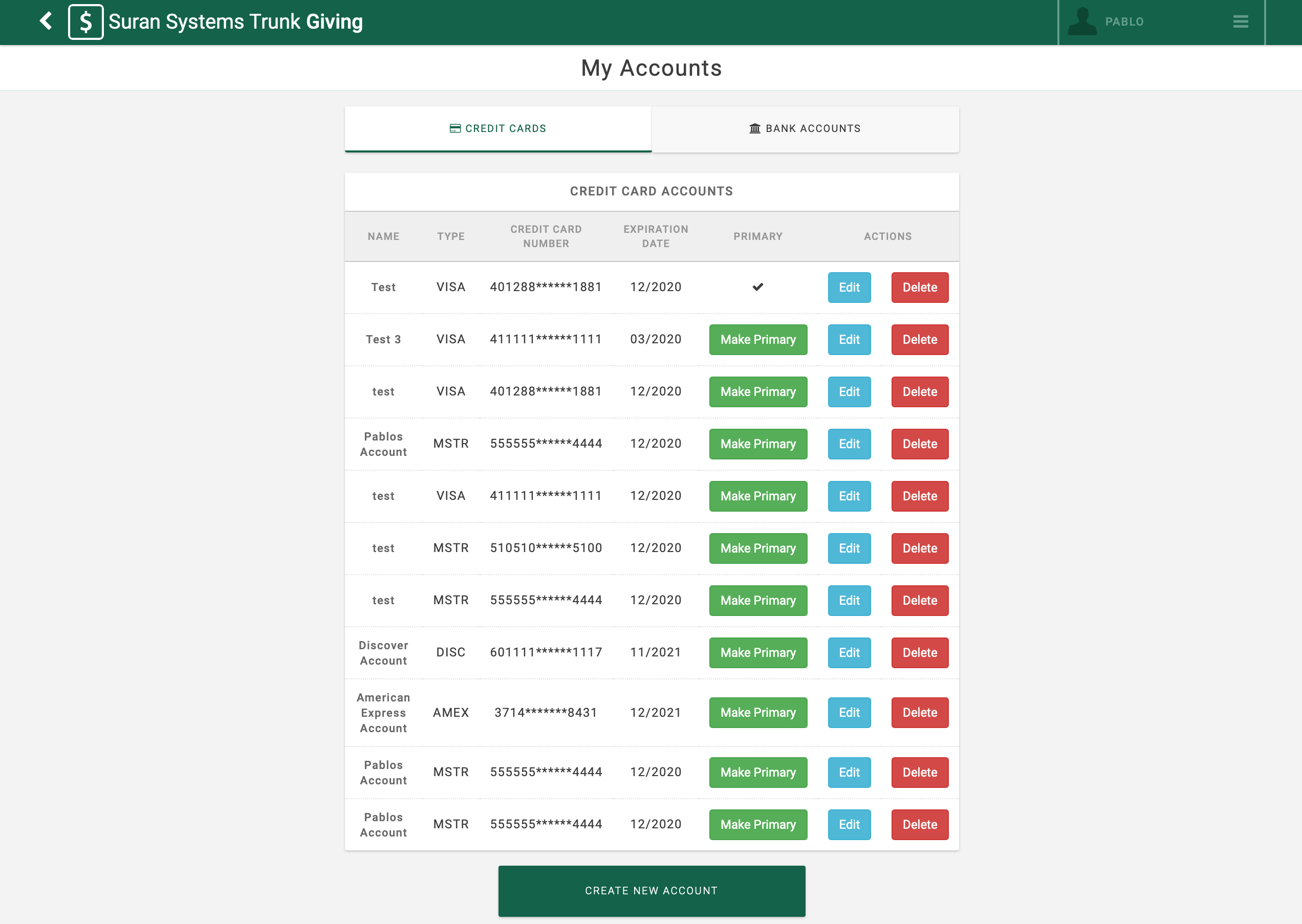The width and height of the screenshot is (1302, 924).
Task: Switch to the Bank Accounts tab
Action: [805, 128]
